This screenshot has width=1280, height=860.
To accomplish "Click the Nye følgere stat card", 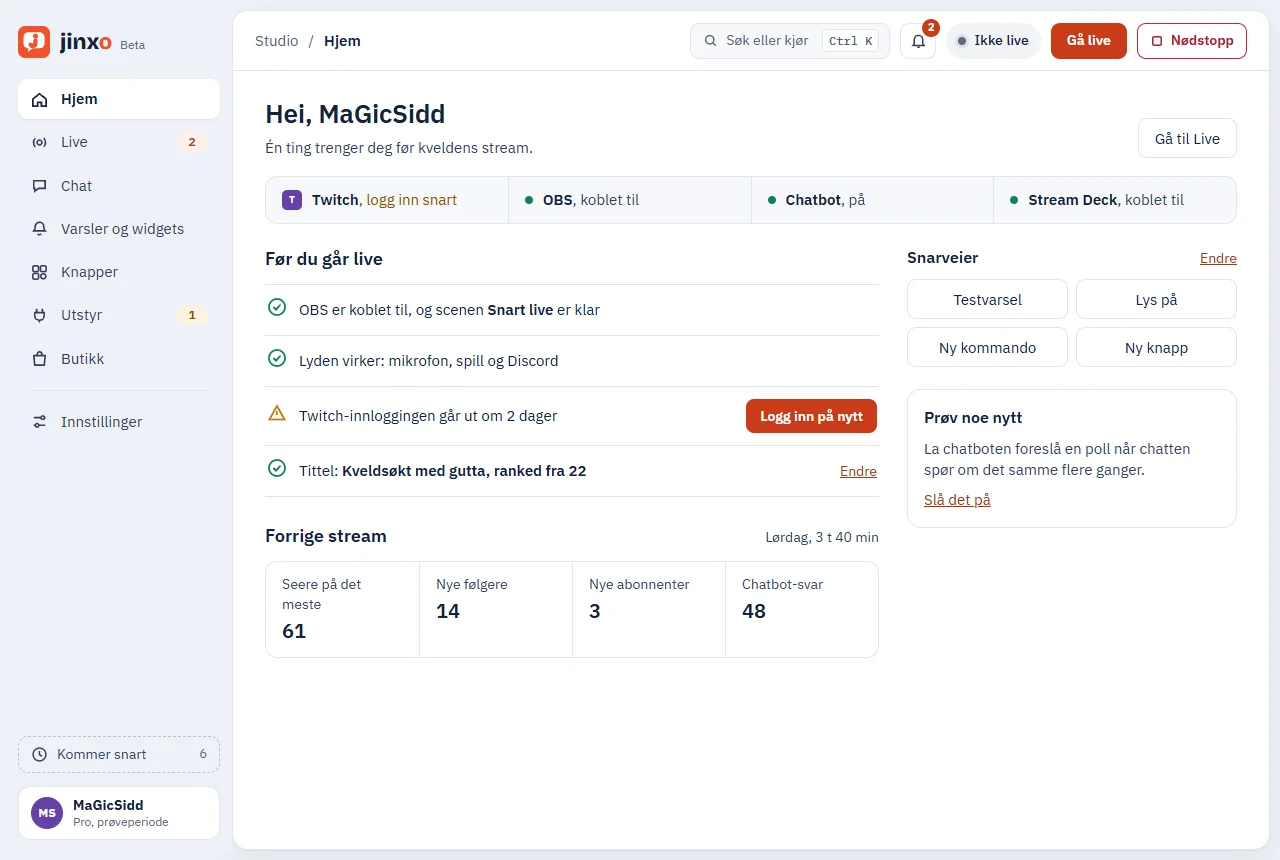I will point(496,609).
